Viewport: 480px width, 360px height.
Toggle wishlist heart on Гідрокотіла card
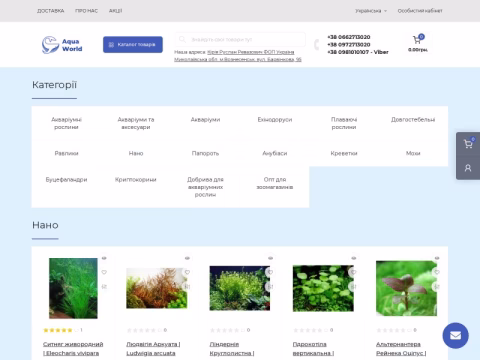pyautogui.click(x=354, y=272)
